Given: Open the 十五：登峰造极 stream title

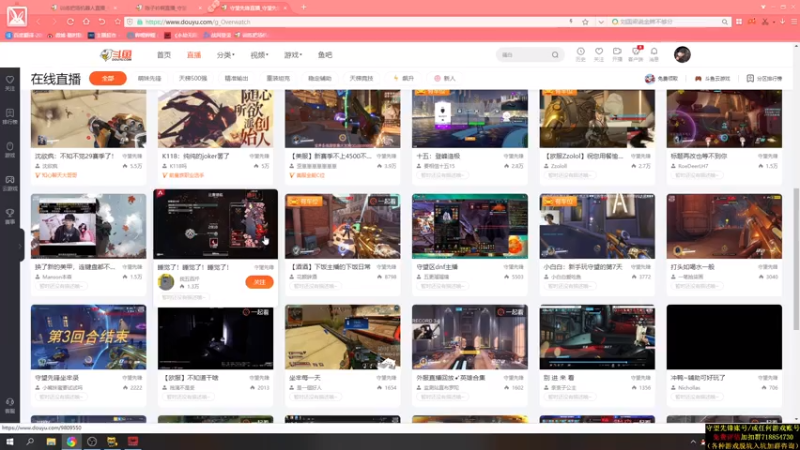Looking at the screenshot, I should 438,156.
